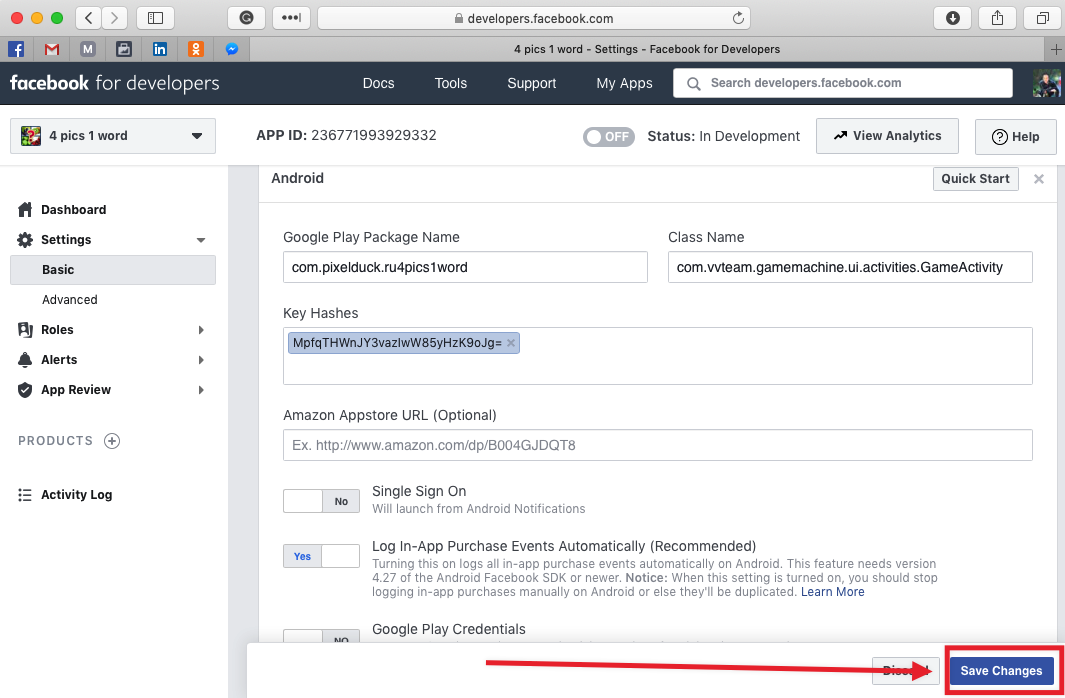This screenshot has width=1065, height=698.
Task: Open the 4 pics 1 word app dropdown
Action: click(113, 136)
